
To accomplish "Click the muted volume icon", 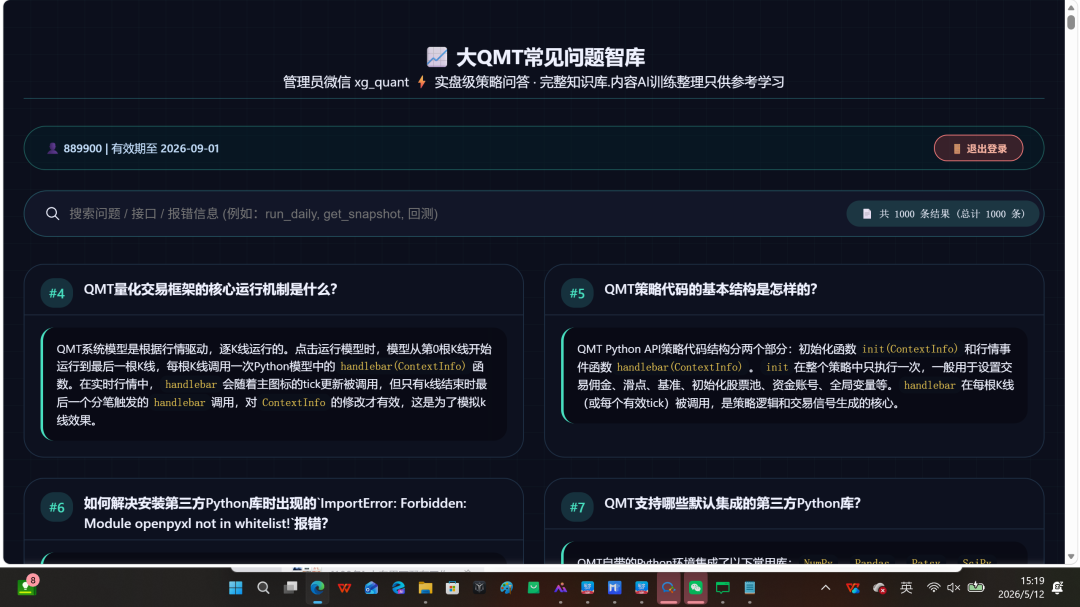I will tap(953, 588).
